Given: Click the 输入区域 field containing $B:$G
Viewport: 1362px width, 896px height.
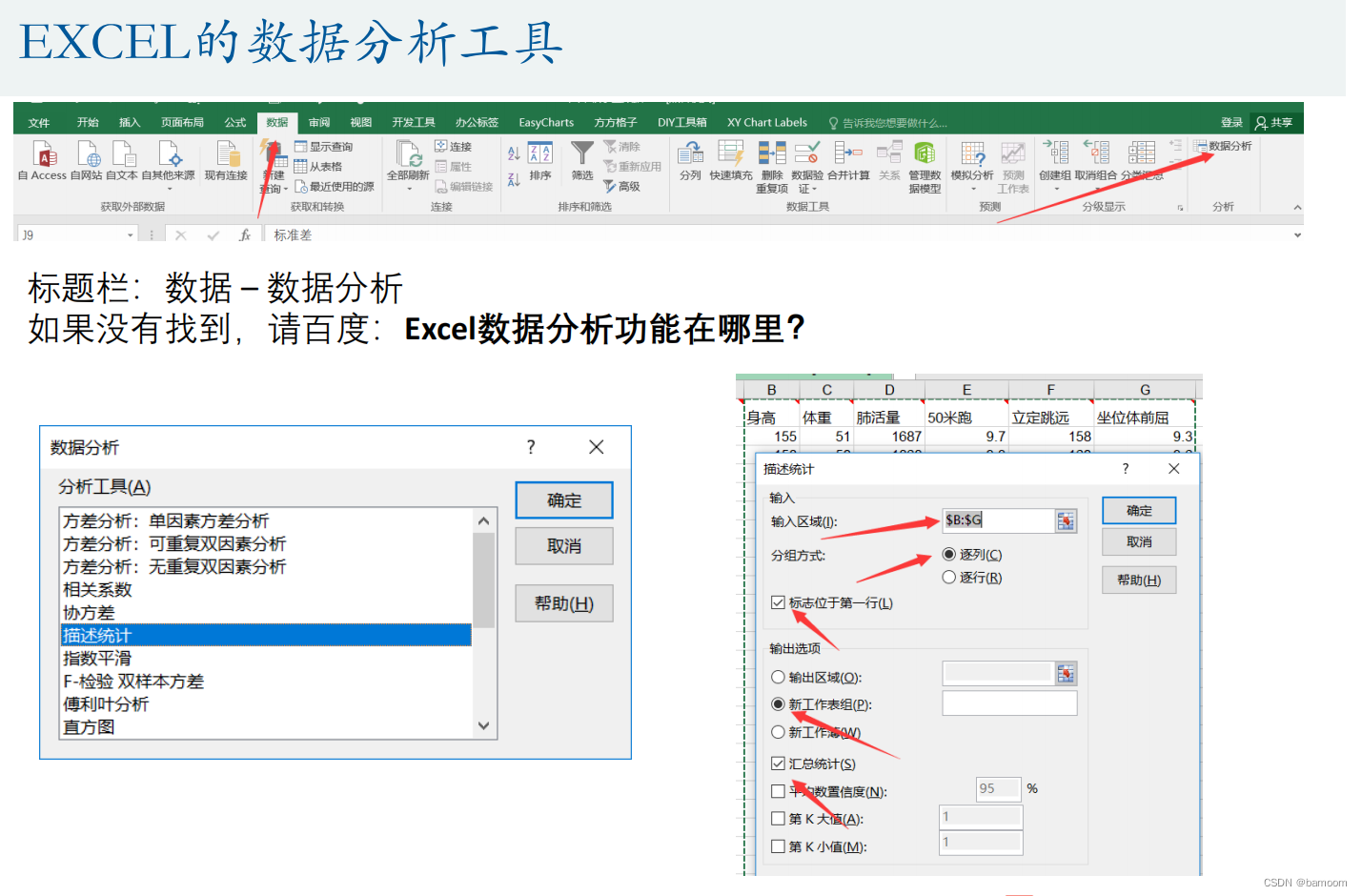Looking at the screenshot, I should pyautogui.click(x=999, y=520).
